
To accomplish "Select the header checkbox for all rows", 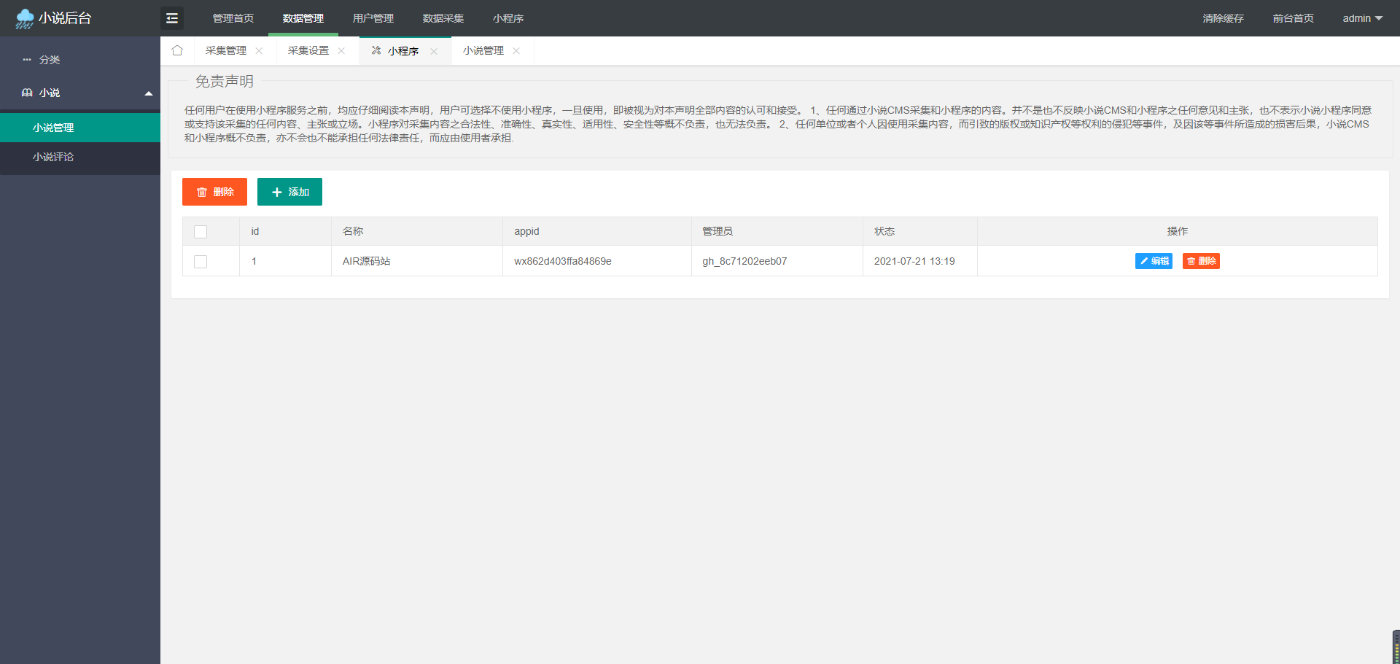I will (200, 231).
